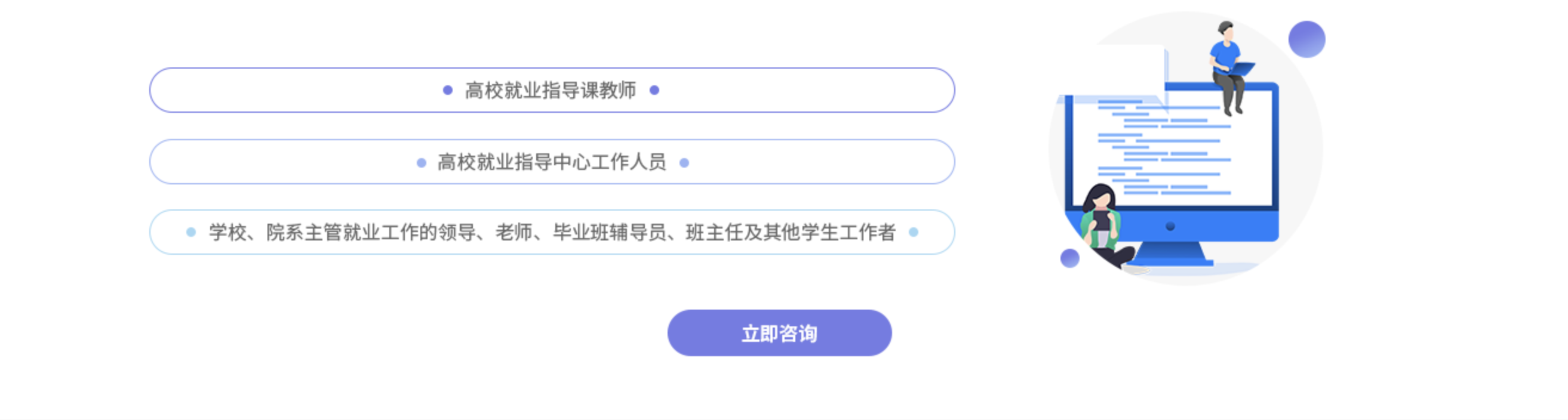Click the folded corner of the white document
Viewport: 1568px width, 420px height.
click(x=1166, y=103)
